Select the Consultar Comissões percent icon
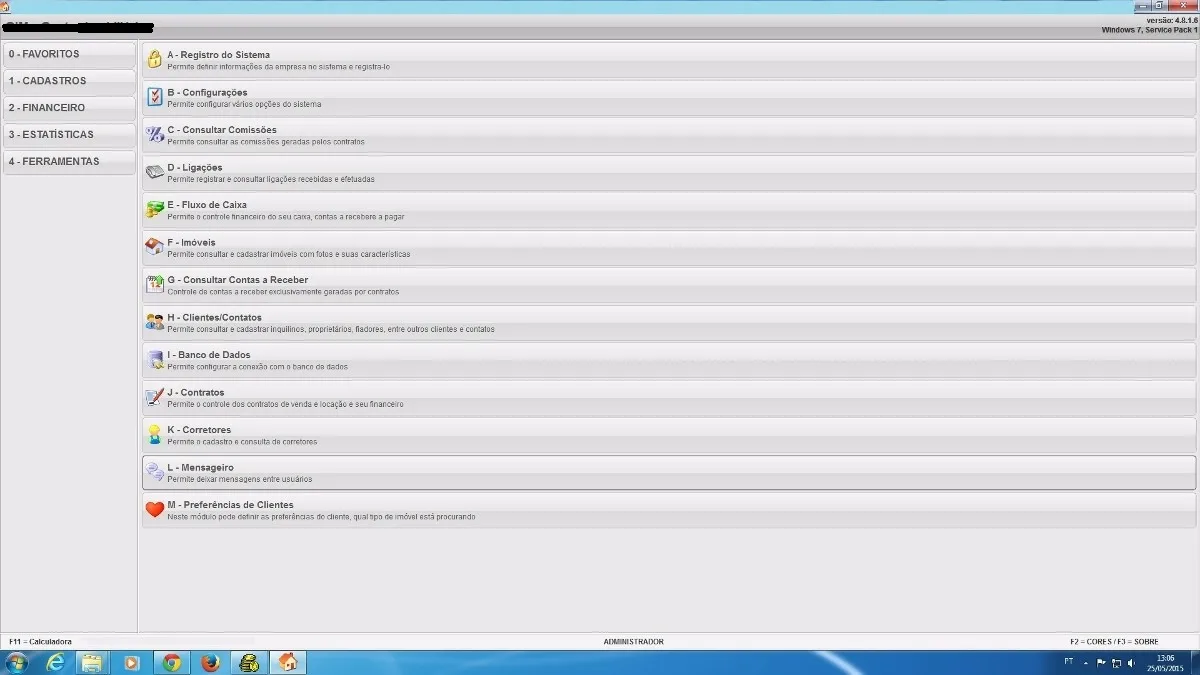This screenshot has height=675, width=1200. tap(155, 134)
